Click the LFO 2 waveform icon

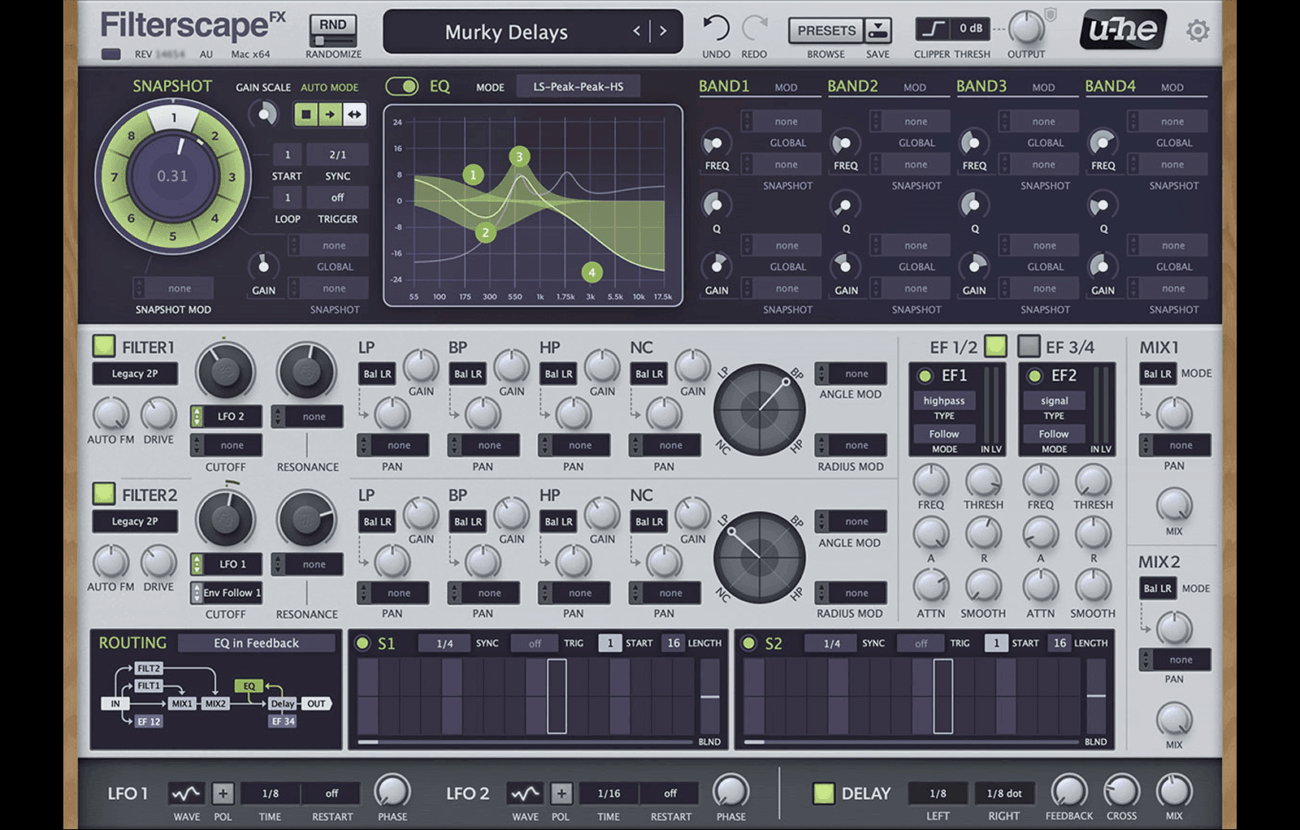pyautogui.click(x=524, y=793)
